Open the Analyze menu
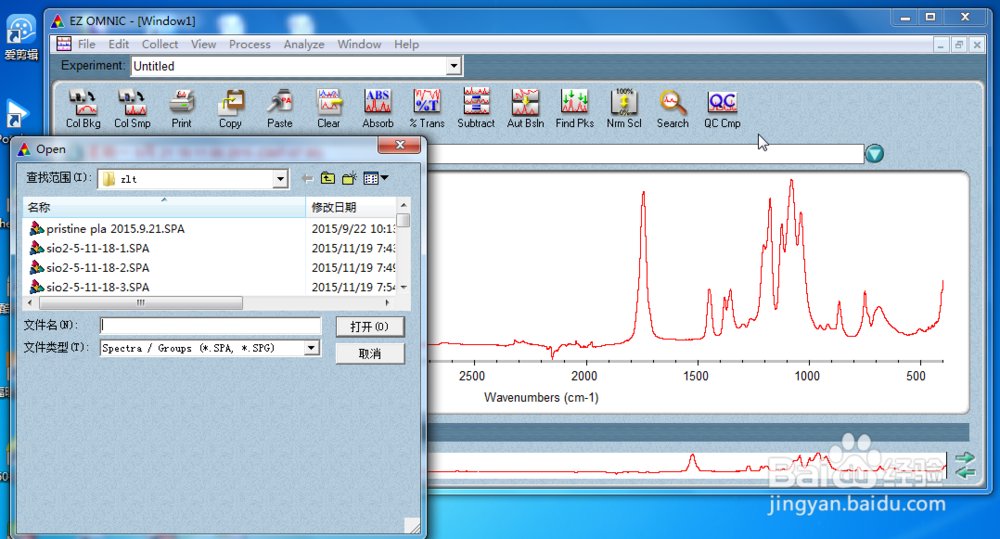1000x539 pixels. click(304, 44)
